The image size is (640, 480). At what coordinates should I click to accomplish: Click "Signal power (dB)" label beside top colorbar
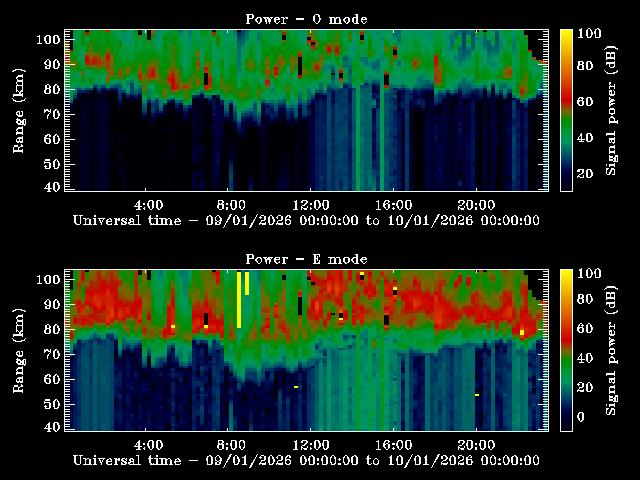611,109
